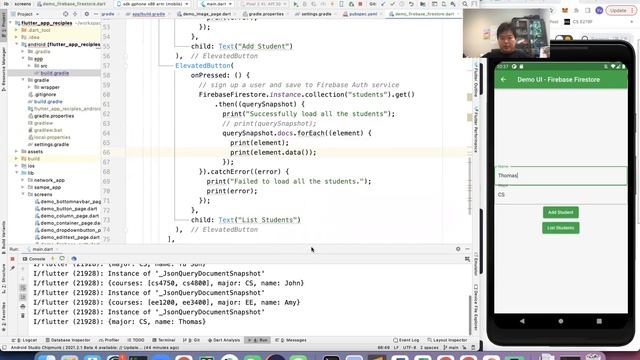Open the Logcat tool window

tap(24, 340)
